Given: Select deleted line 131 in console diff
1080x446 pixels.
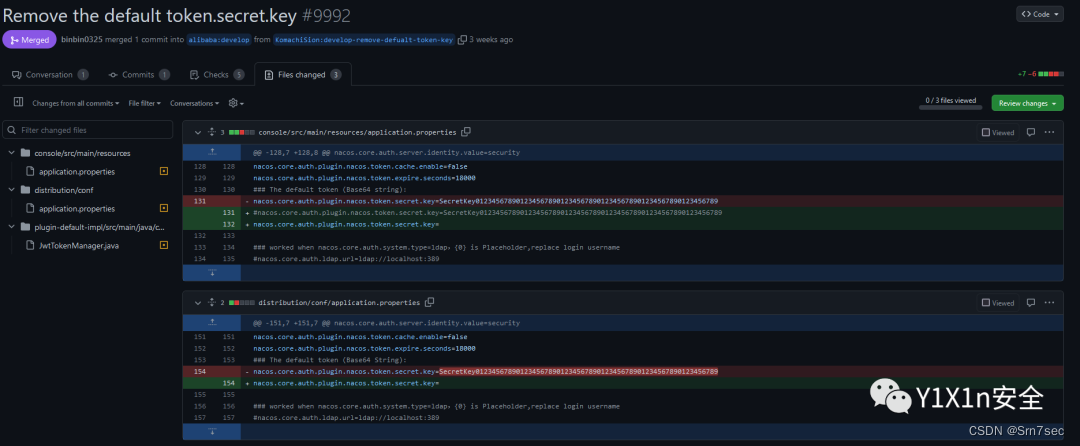Looking at the screenshot, I should 623,201.
